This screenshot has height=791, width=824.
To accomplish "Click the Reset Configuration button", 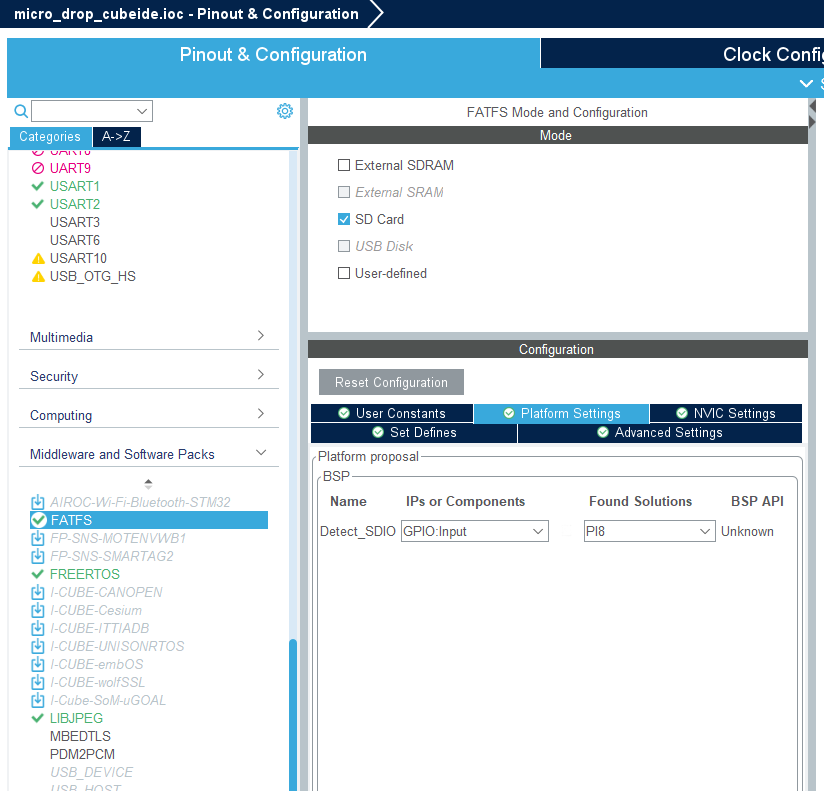I will (391, 382).
